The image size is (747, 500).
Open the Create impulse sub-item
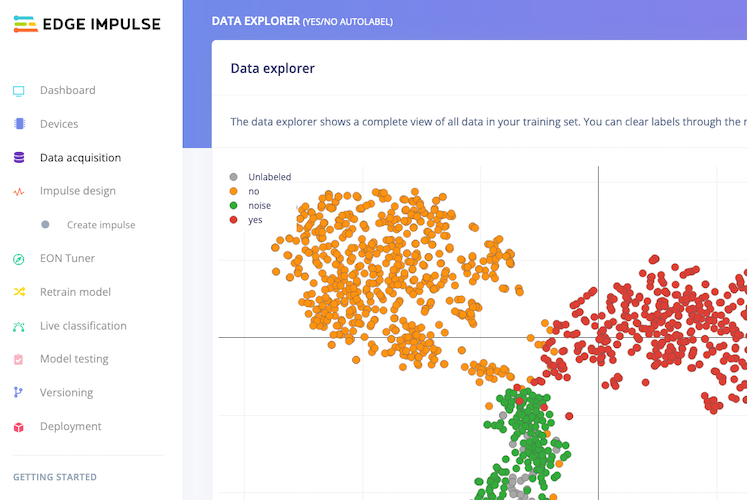tap(100, 225)
